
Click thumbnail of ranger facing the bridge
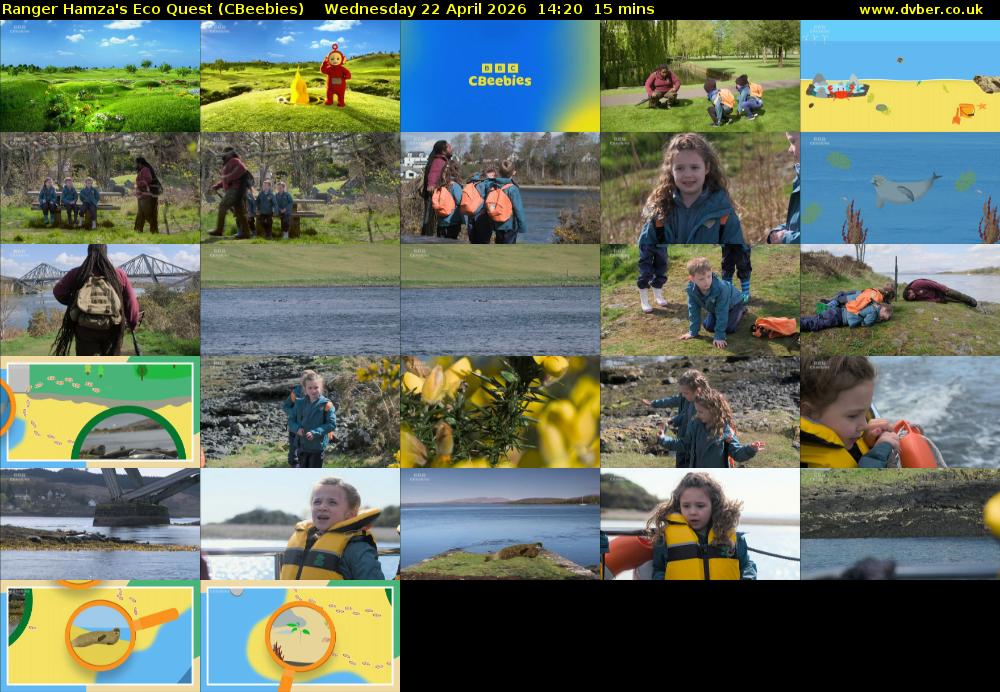tap(100, 300)
